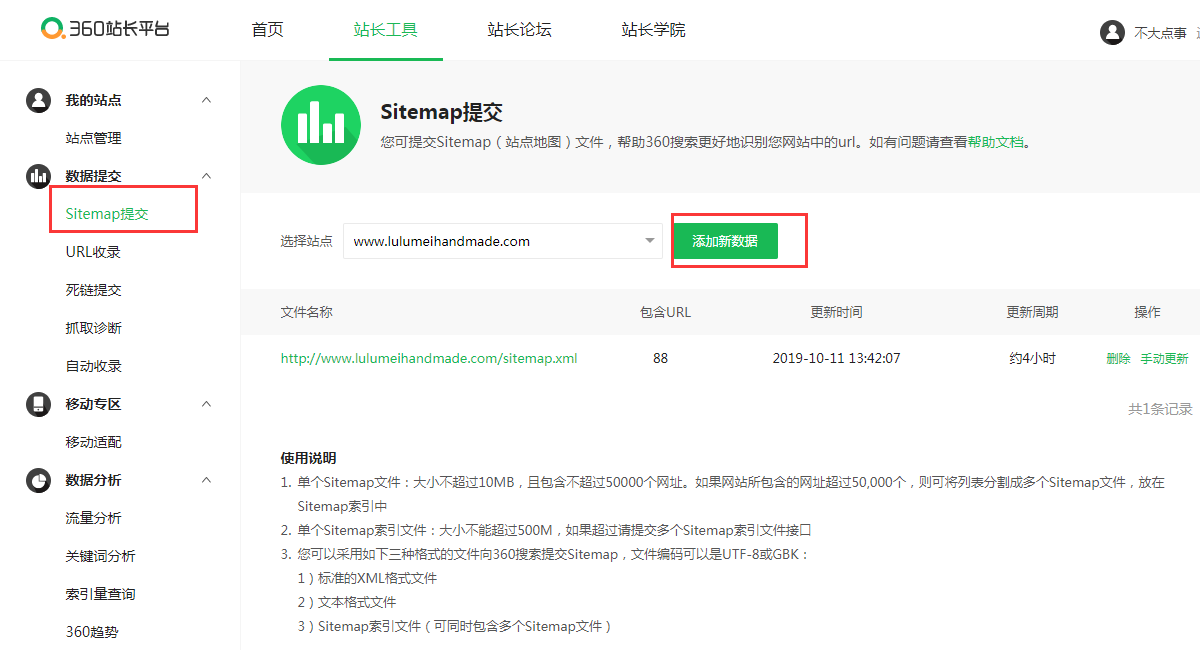The height and width of the screenshot is (650, 1200).
Task: Click the 移动专区 phone icon
Action: pos(38,404)
